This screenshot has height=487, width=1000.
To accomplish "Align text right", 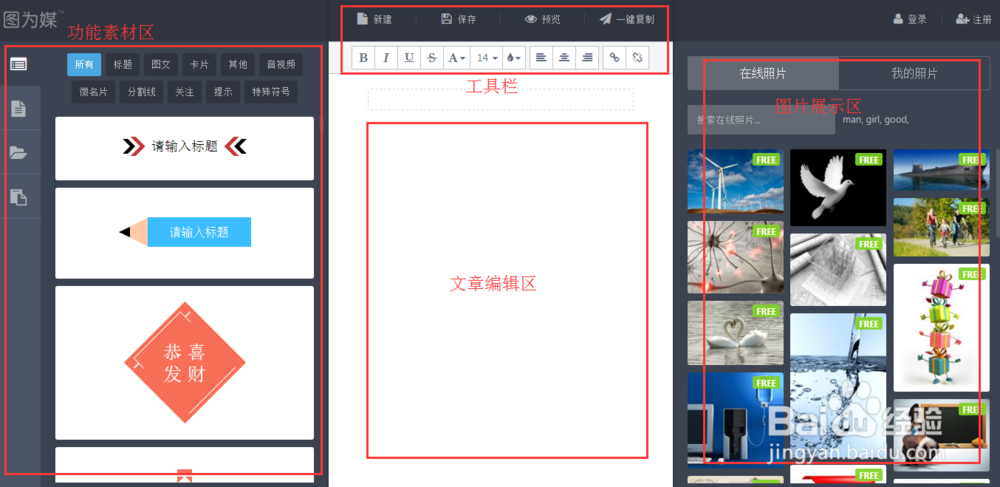I will pyautogui.click(x=587, y=57).
